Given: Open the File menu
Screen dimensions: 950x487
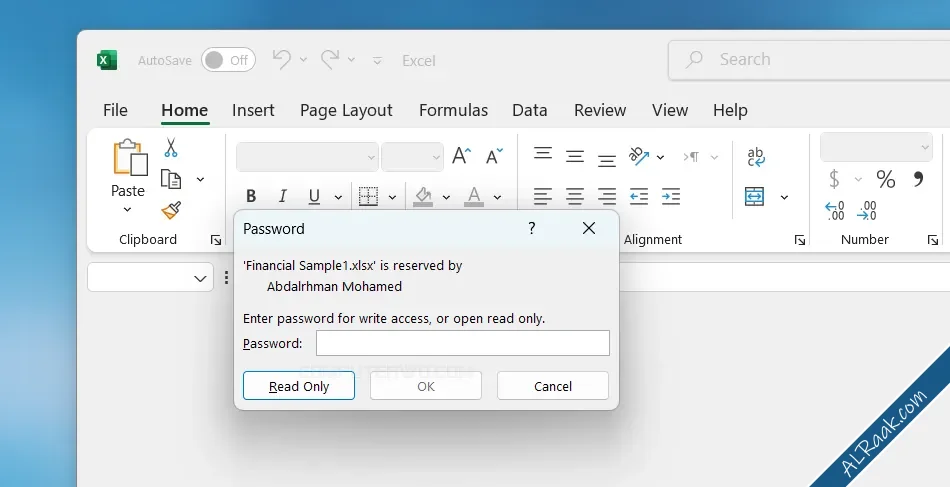Looking at the screenshot, I should coord(115,110).
